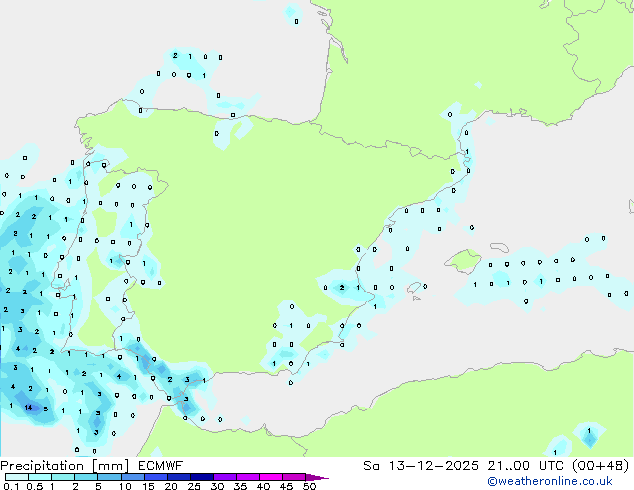
Task: Click the 'Sa 13-12-2025' date text
Action: tap(421, 466)
